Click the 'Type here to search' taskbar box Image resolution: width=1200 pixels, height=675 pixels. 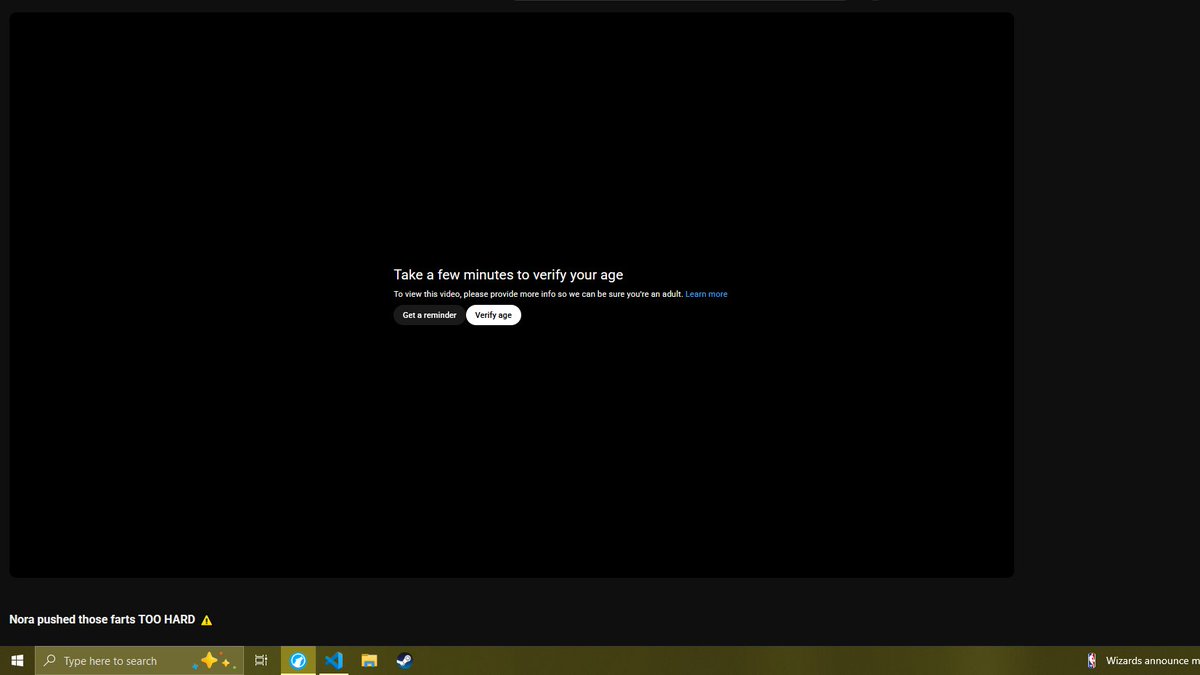(139, 661)
